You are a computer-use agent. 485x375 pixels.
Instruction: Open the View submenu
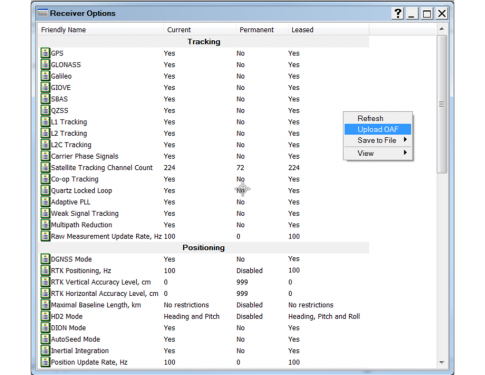[x=378, y=153]
